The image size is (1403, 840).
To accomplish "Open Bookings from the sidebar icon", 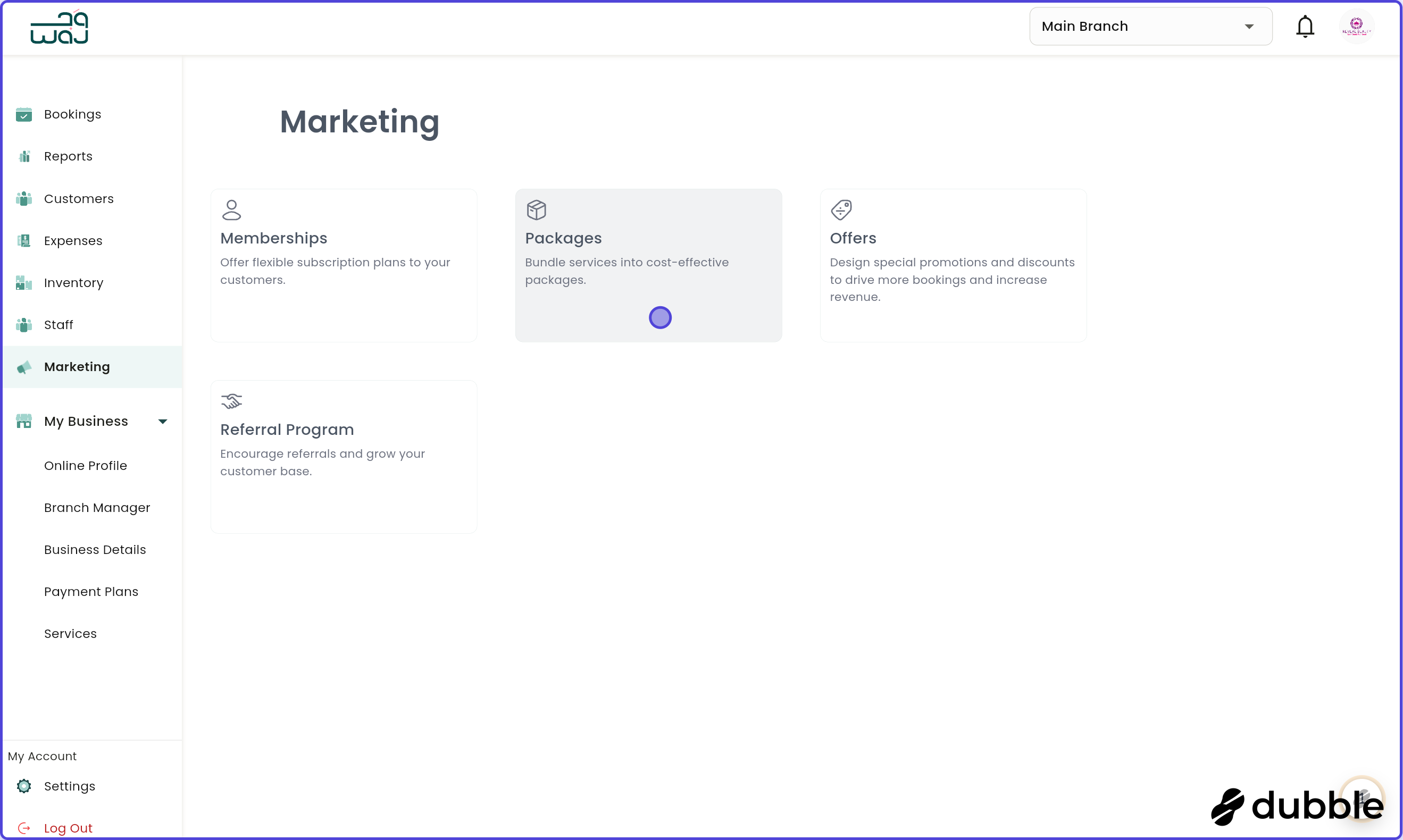I will point(24,114).
